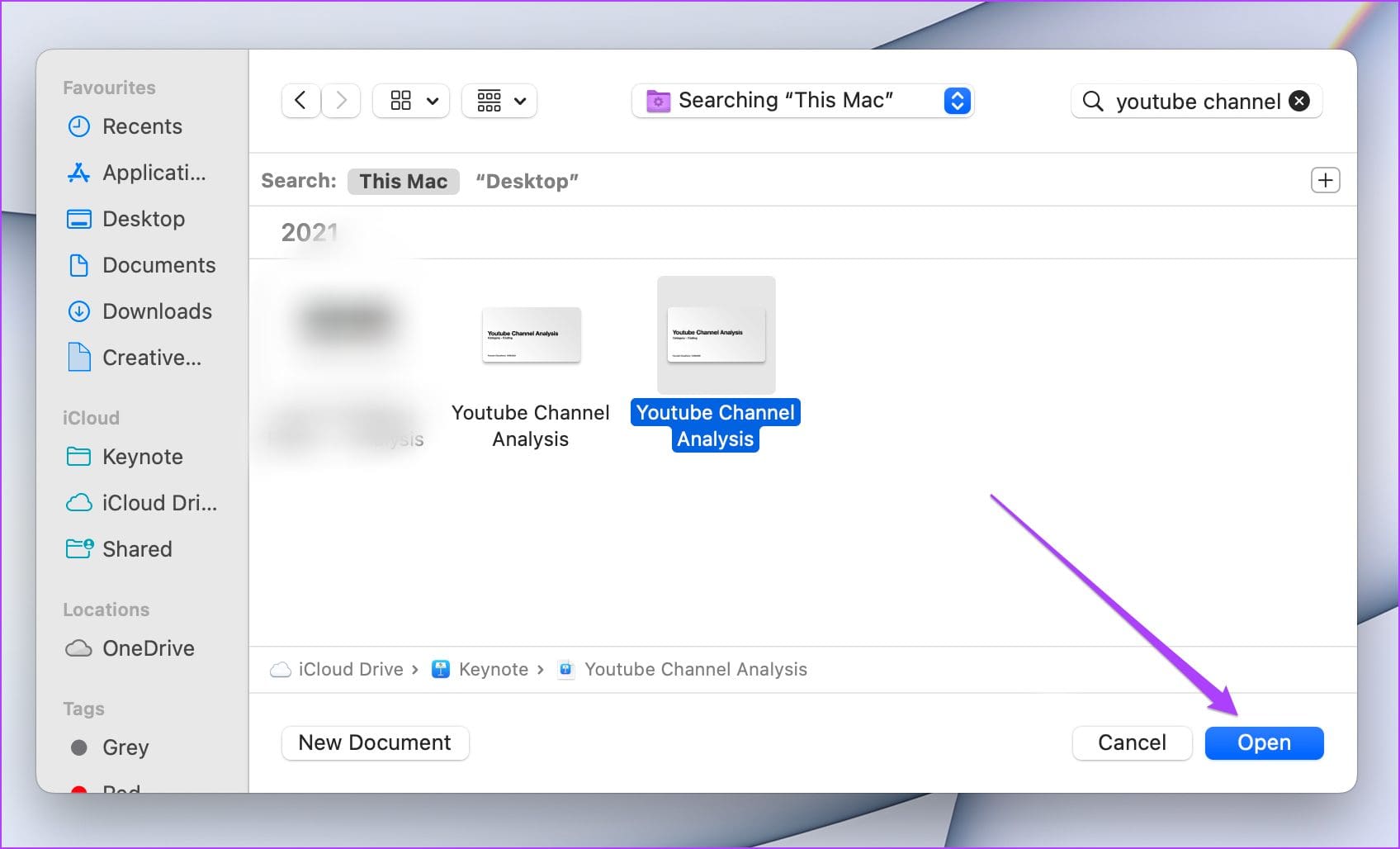Go back with the left chevron

[300, 101]
